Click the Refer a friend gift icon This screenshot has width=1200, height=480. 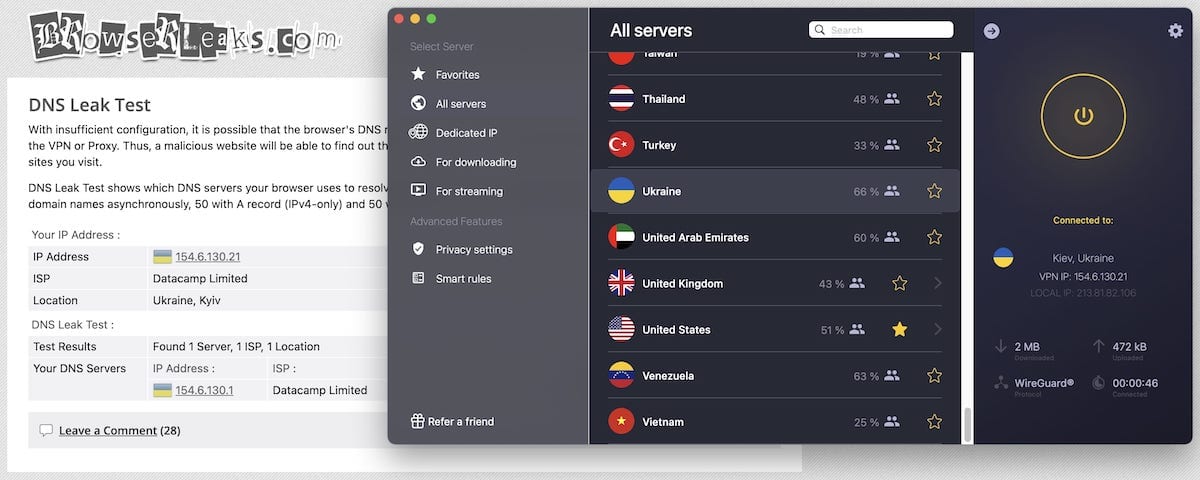click(417, 421)
